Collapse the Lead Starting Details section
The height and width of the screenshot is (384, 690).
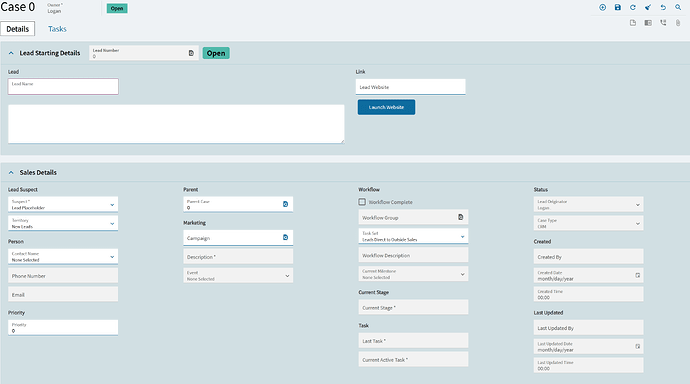pyautogui.click(x=11, y=53)
